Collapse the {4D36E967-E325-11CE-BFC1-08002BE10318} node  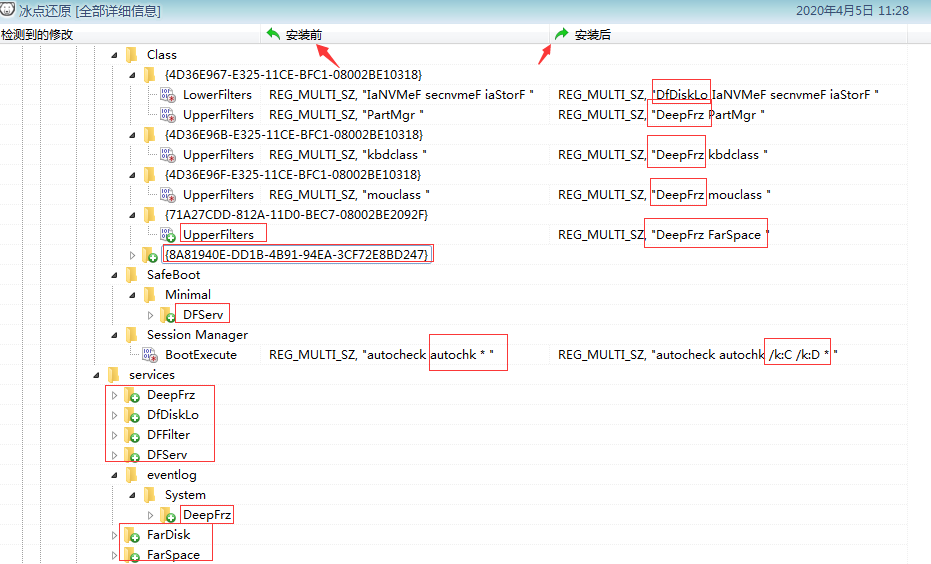click(x=132, y=75)
